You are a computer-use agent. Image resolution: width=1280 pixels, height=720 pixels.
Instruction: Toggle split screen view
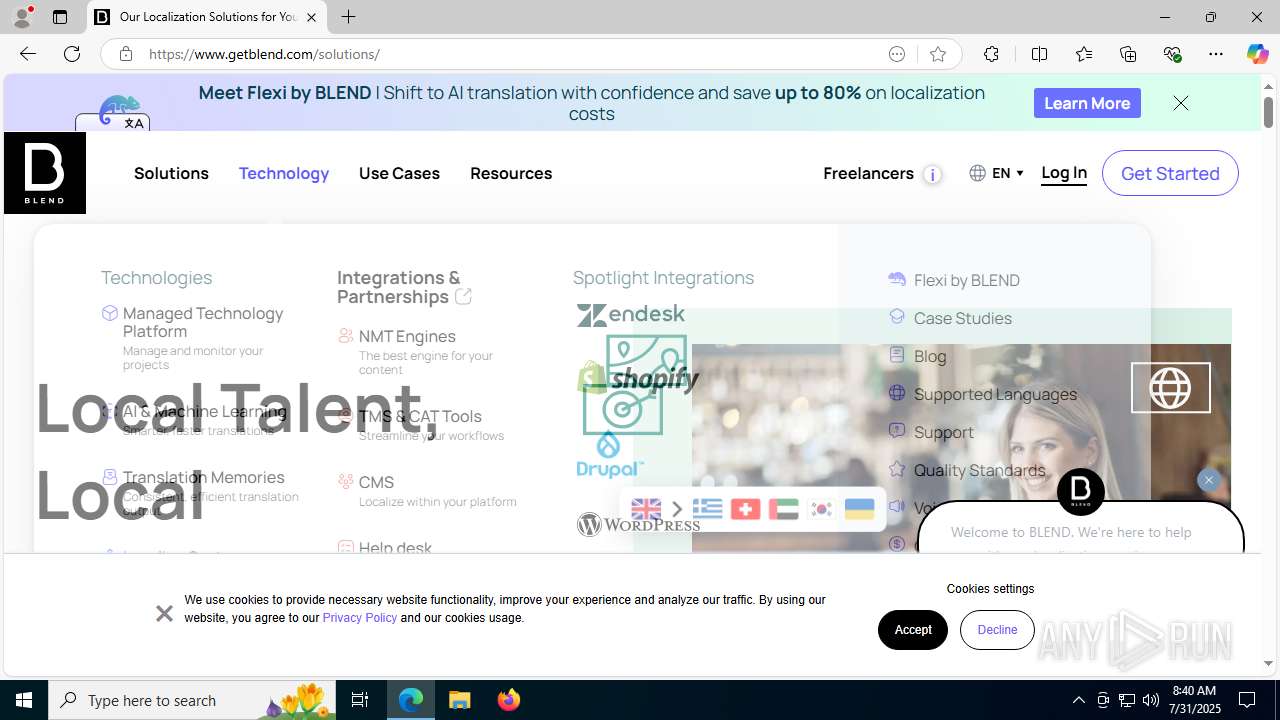(x=1039, y=54)
